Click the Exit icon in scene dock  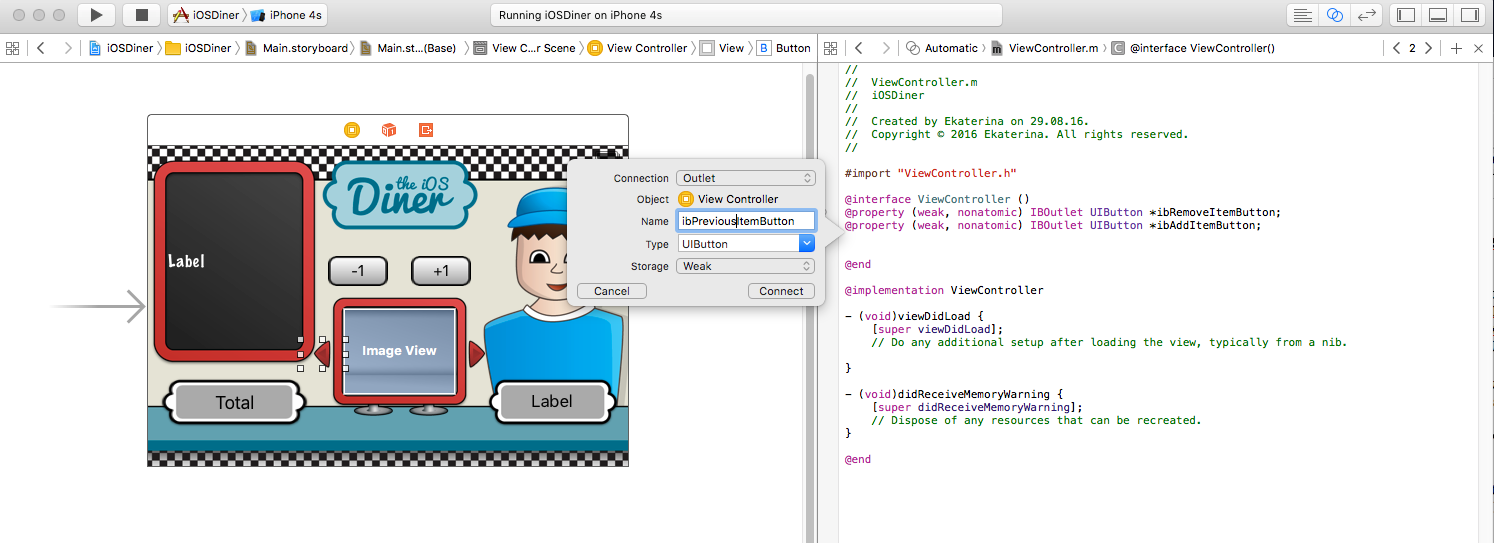(426, 130)
